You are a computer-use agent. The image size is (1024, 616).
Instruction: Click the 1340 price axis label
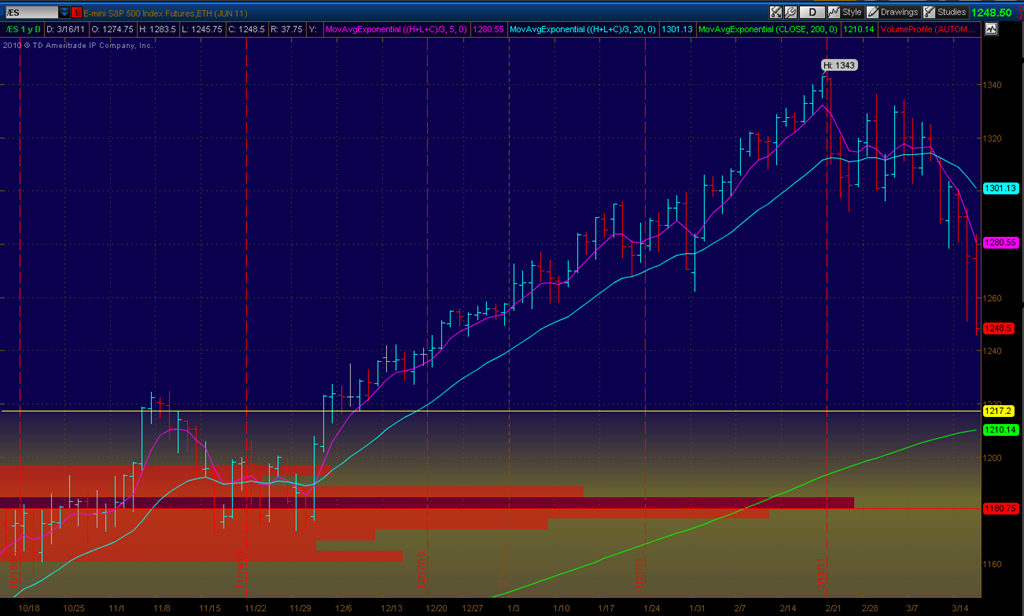coord(993,85)
